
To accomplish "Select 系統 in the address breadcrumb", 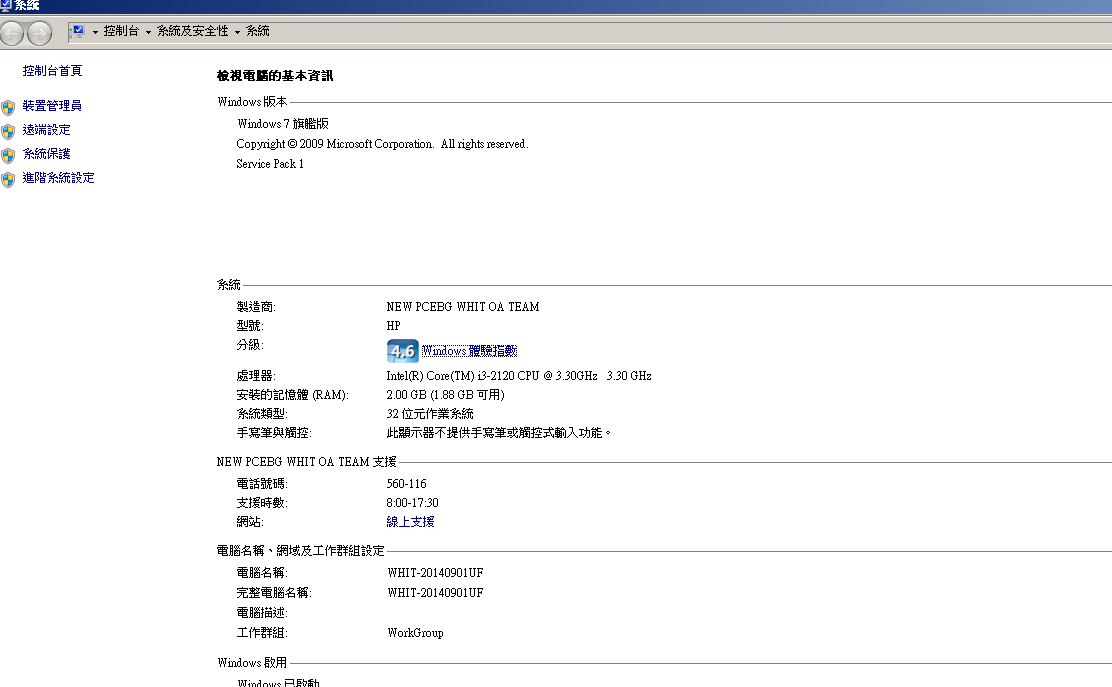I will click(257, 31).
